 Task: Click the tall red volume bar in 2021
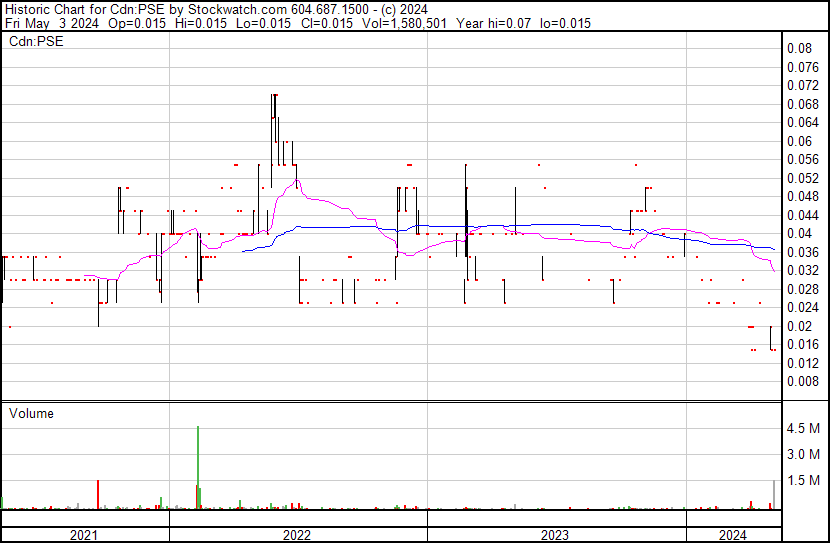98,495
